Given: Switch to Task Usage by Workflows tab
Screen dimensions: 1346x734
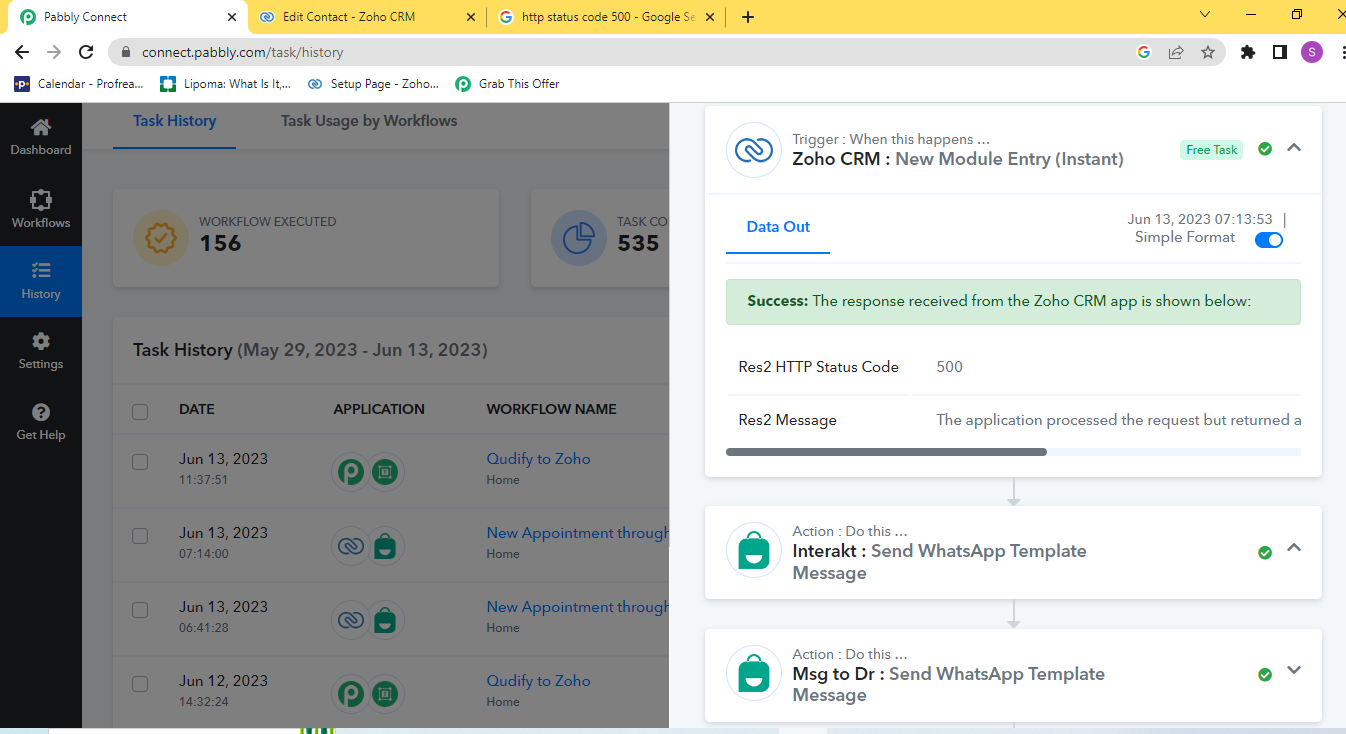Looking at the screenshot, I should (369, 121).
